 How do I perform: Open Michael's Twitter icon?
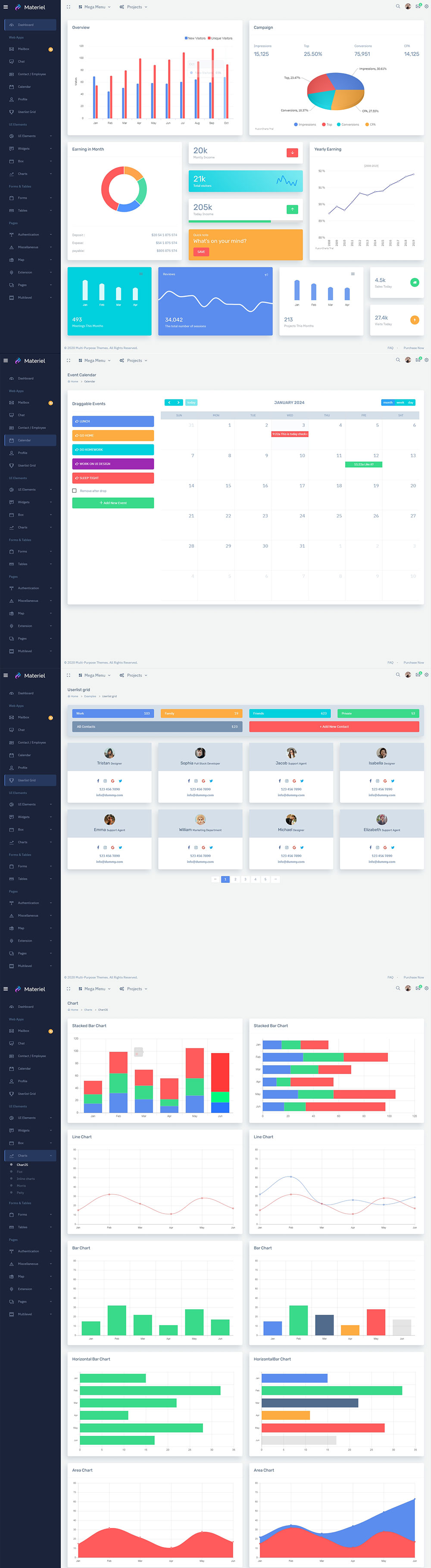pyautogui.click(x=302, y=847)
